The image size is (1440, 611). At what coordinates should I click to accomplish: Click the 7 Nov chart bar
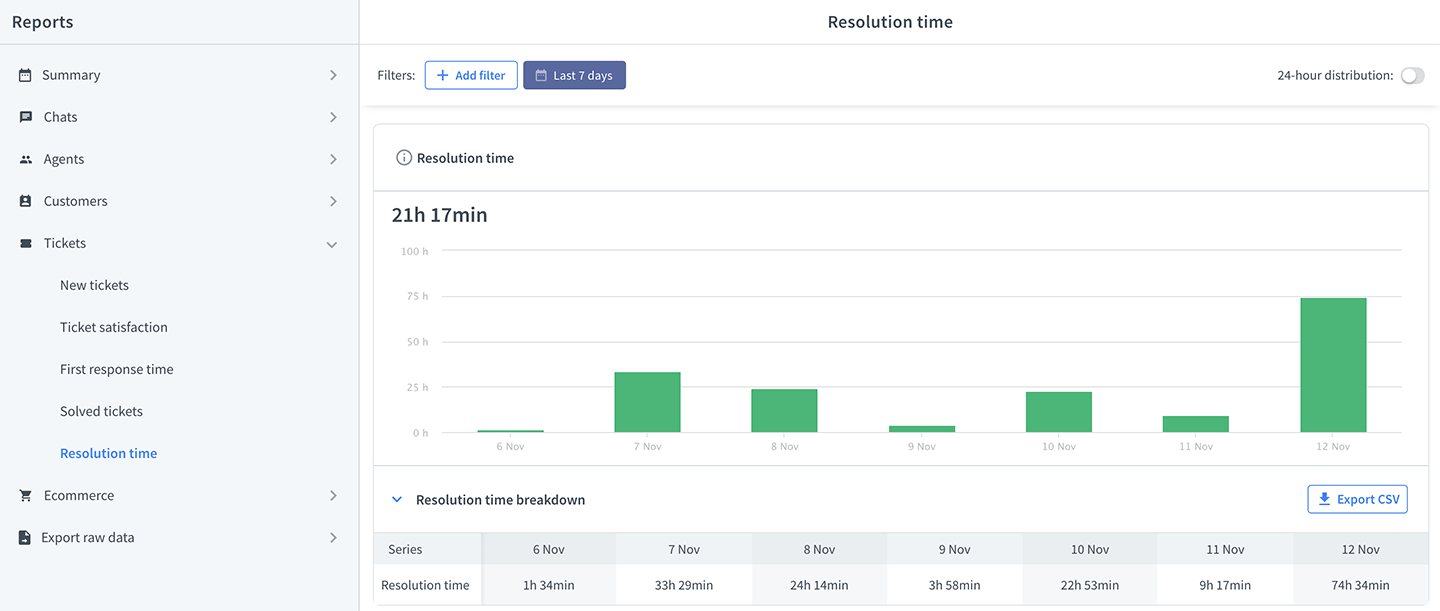[647, 402]
